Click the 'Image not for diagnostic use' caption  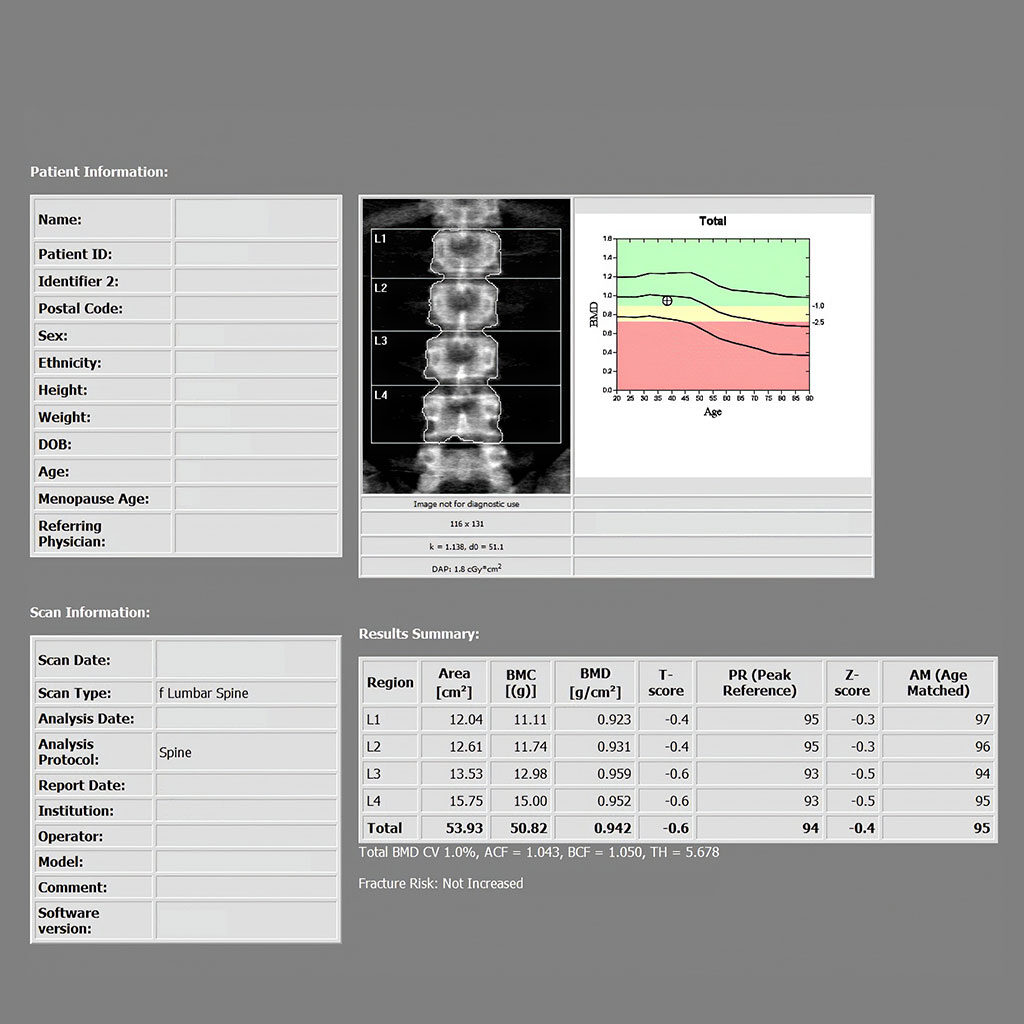coord(466,504)
